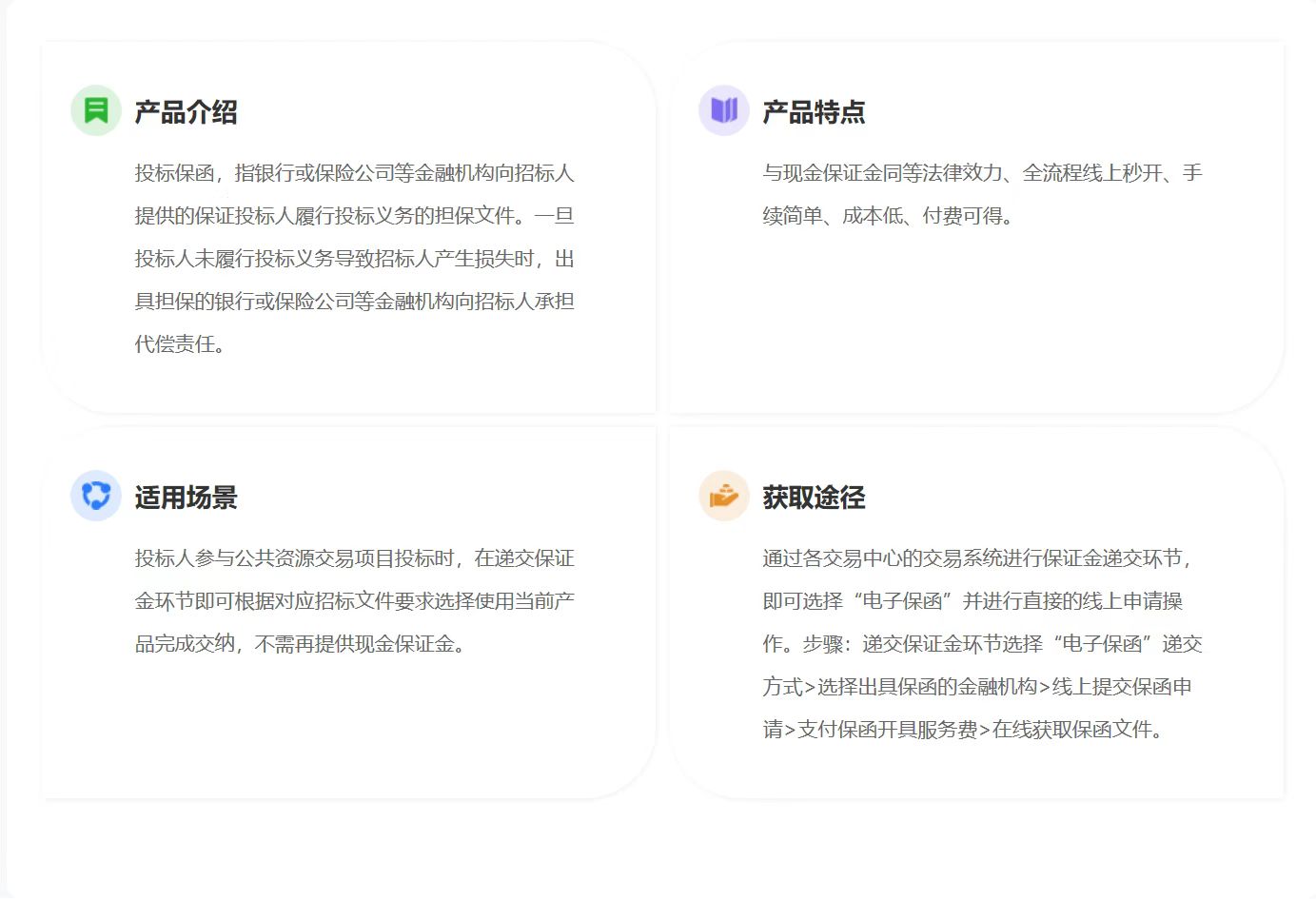Click the line starting with 投标保函，指银行

click(354, 173)
